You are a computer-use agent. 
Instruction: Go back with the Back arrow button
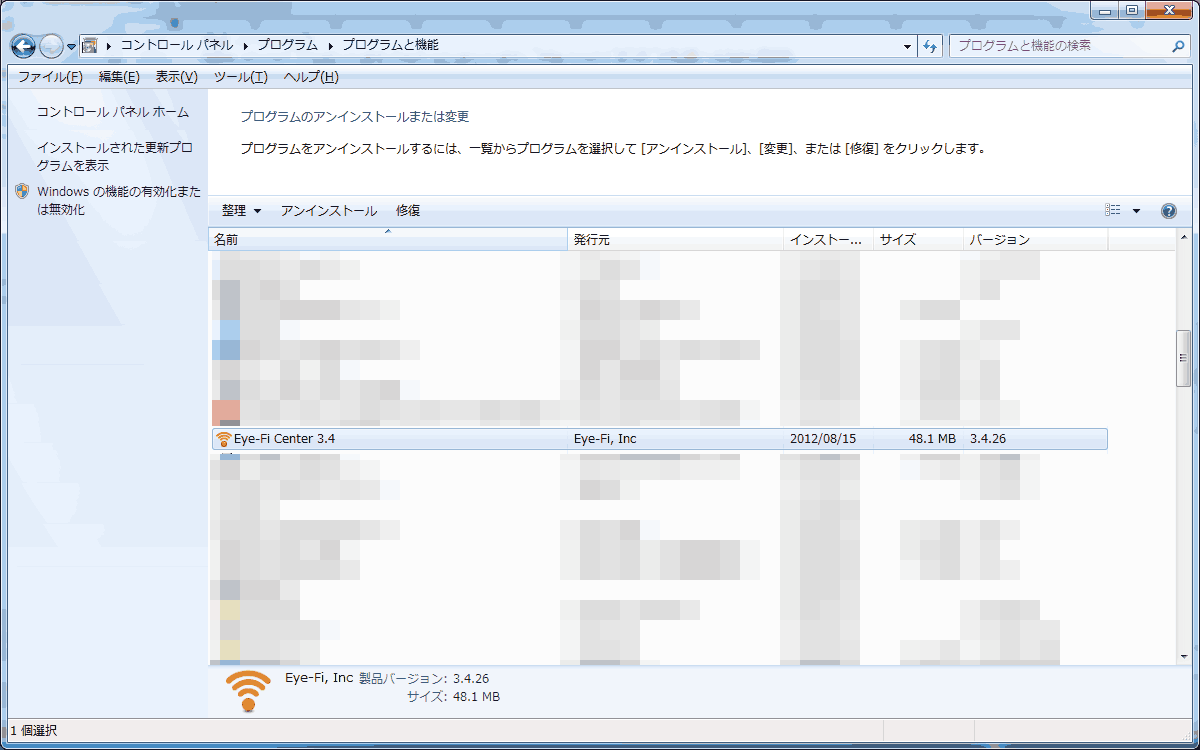23,46
